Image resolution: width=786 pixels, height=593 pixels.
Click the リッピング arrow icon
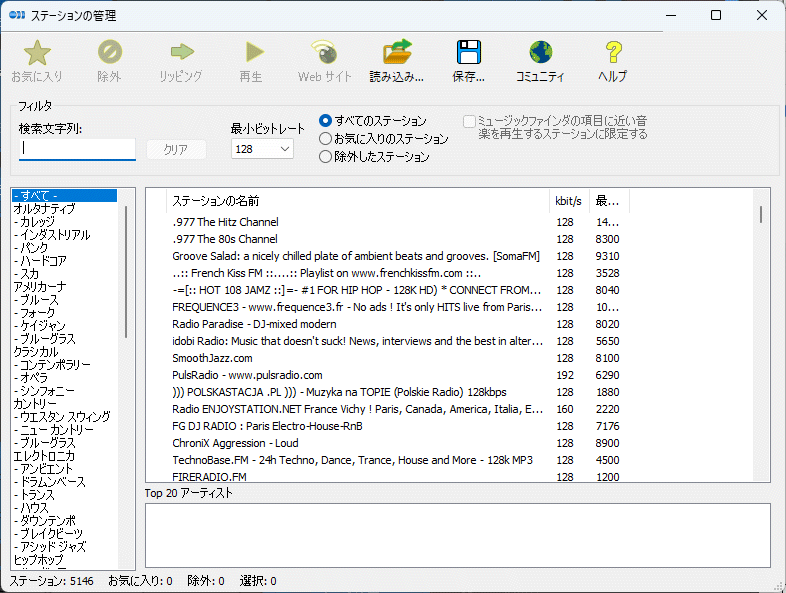(181, 52)
